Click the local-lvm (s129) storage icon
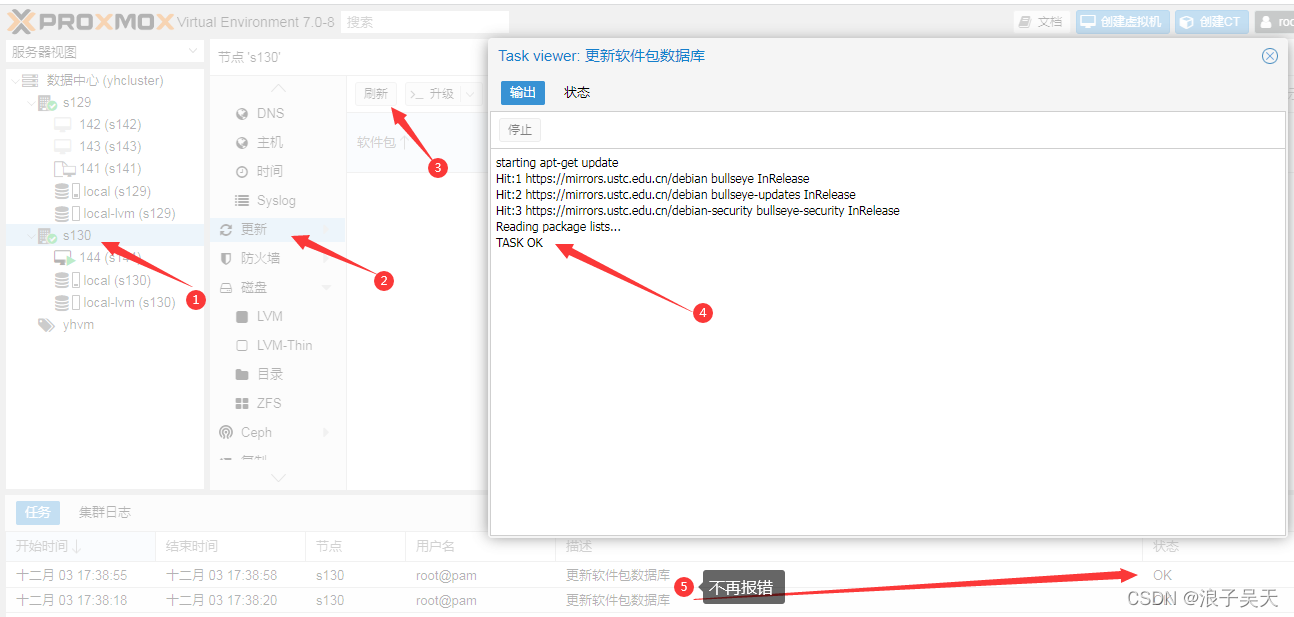The image size is (1294, 617). [x=67, y=213]
